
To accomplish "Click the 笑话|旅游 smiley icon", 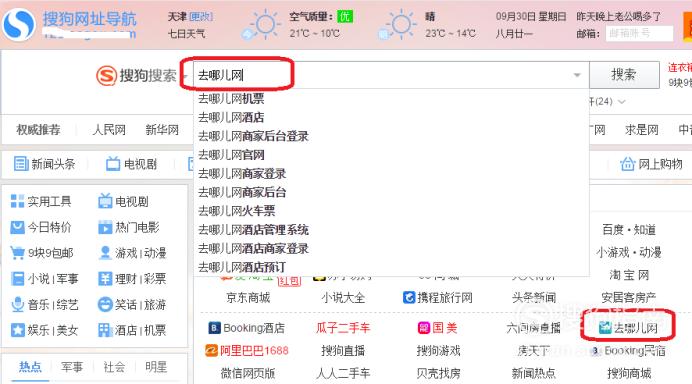I will (105, 305).
